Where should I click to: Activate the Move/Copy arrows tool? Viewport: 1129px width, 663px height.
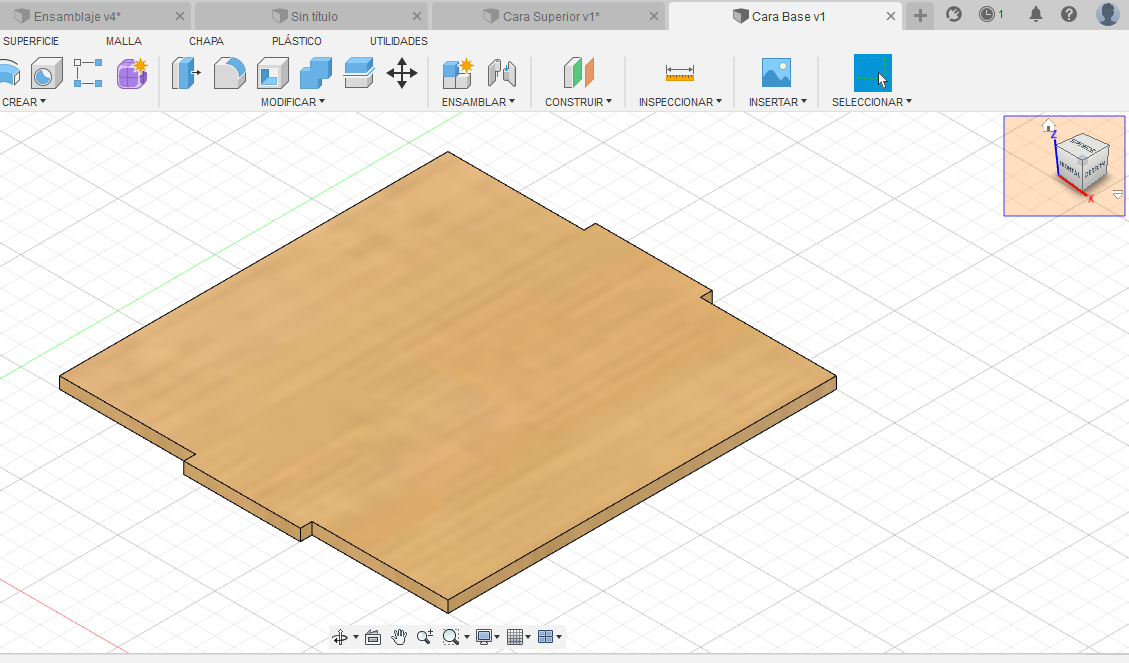[x=402, y=73]
